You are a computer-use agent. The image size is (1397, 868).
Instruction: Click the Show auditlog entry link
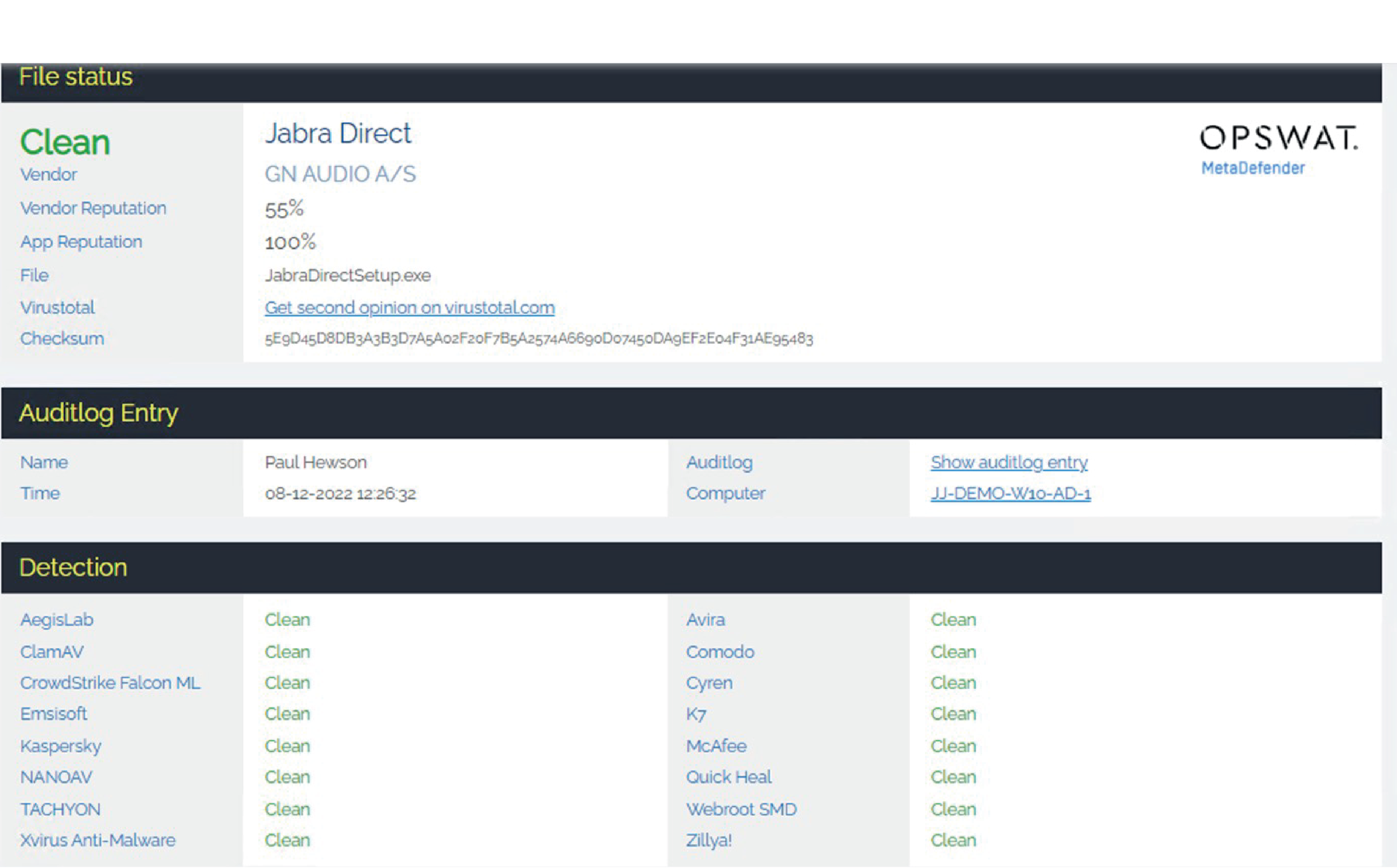[1009, 462]
